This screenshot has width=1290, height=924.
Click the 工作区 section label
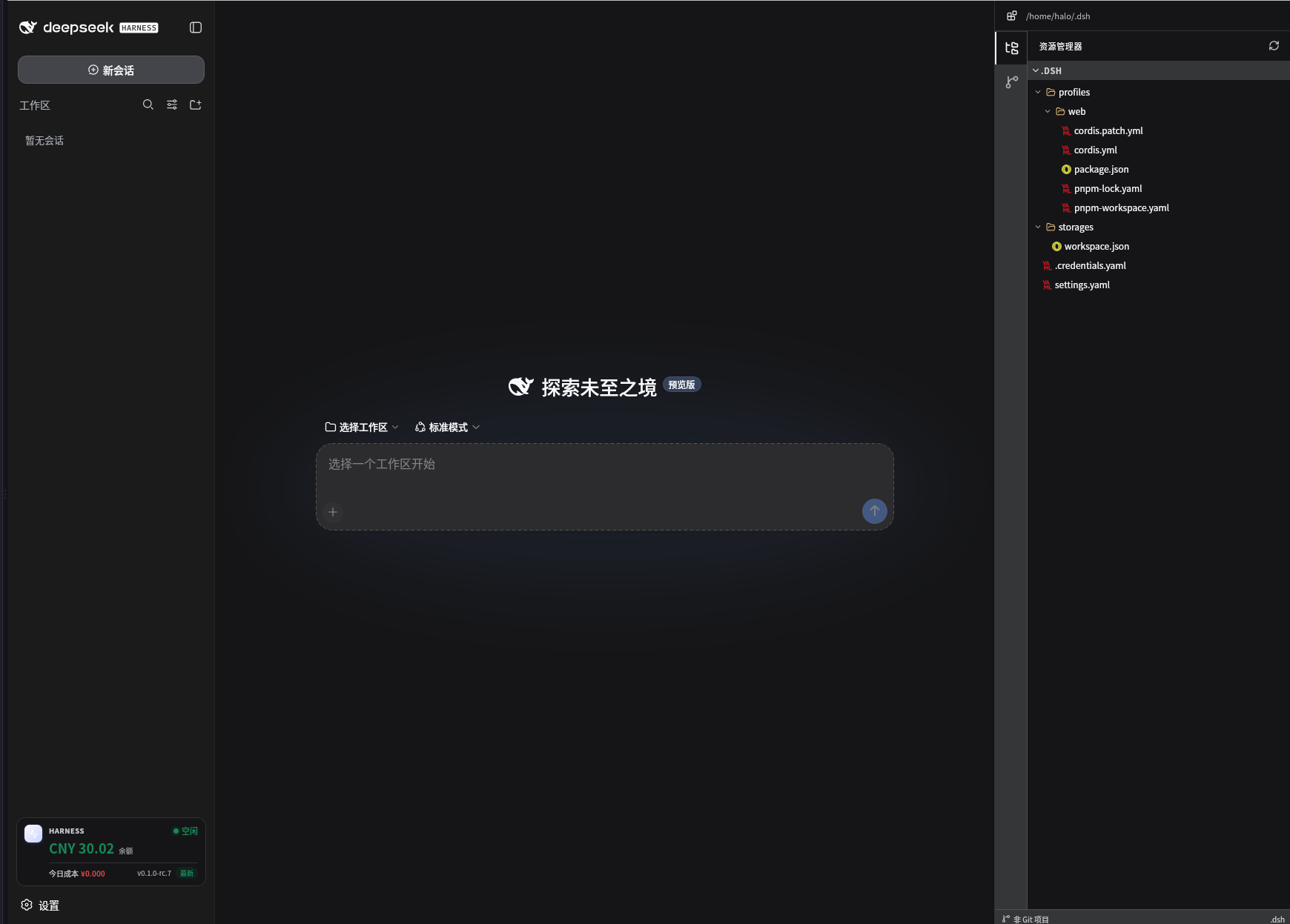(35, 105)
